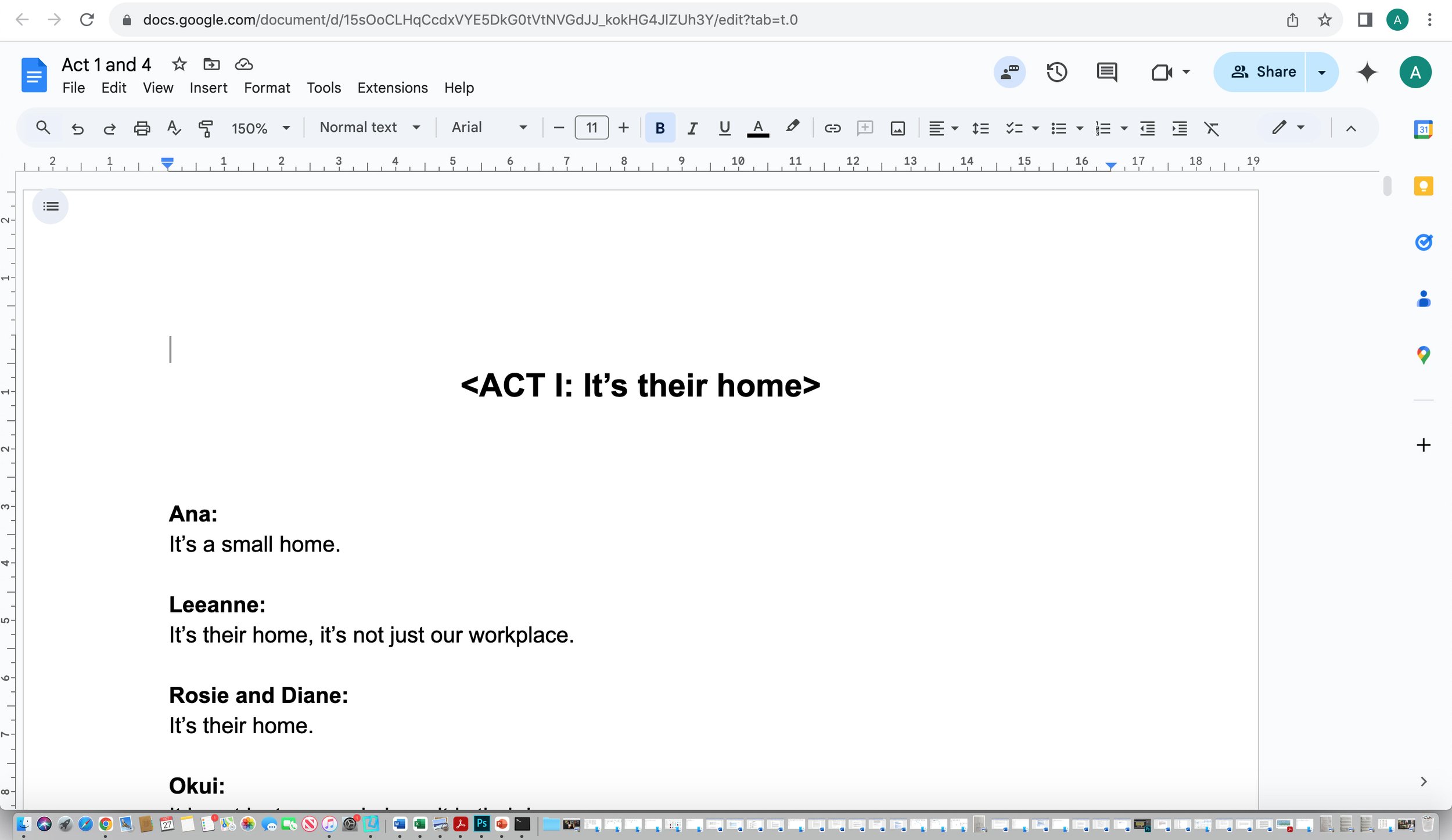Image resolution: width=1452 pixels, height=840 pixels.
Task: Open the 150% zoom dropdown
Action: 260,128
